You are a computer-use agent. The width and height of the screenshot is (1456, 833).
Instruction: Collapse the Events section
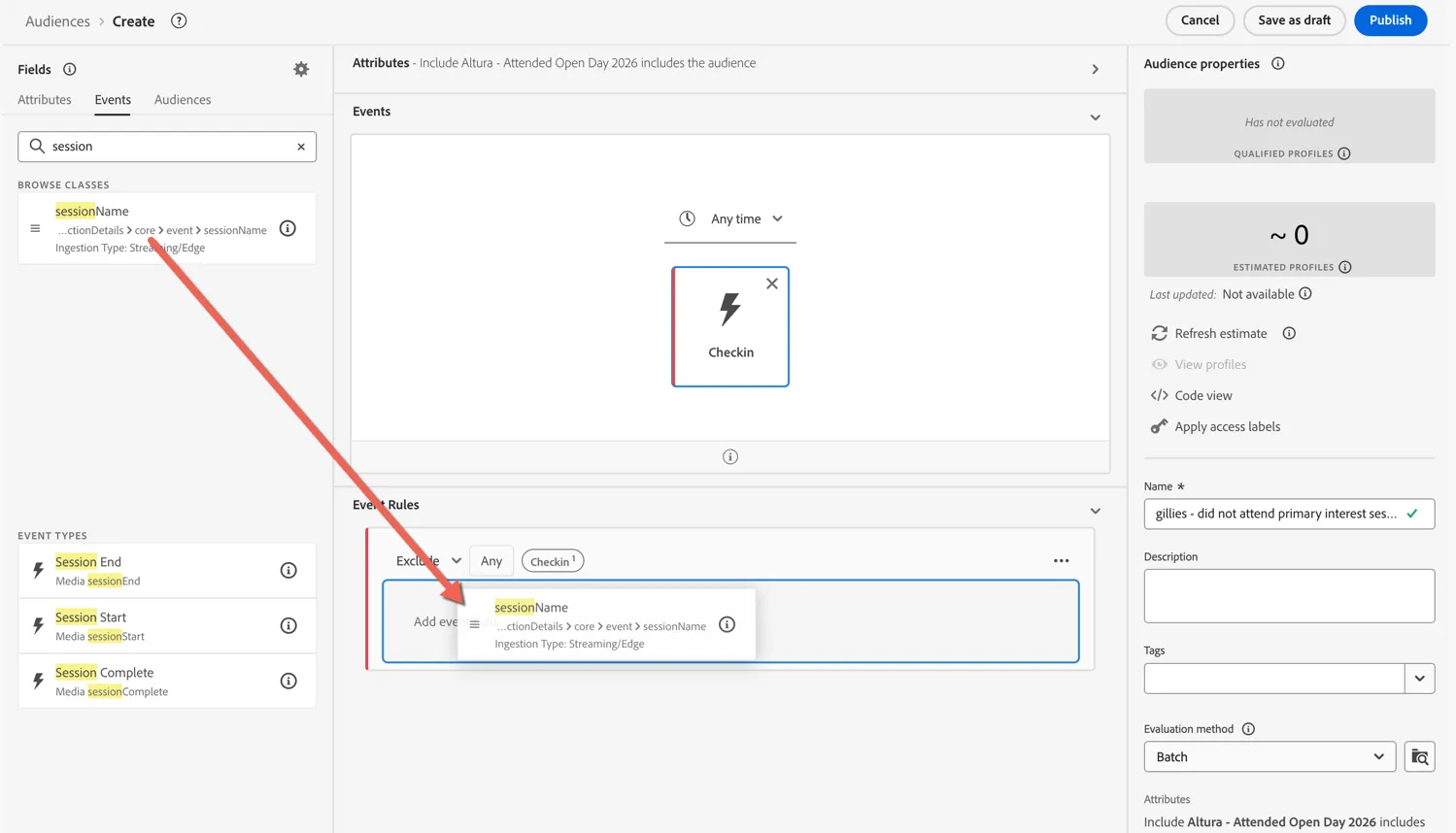point(1096,117)
